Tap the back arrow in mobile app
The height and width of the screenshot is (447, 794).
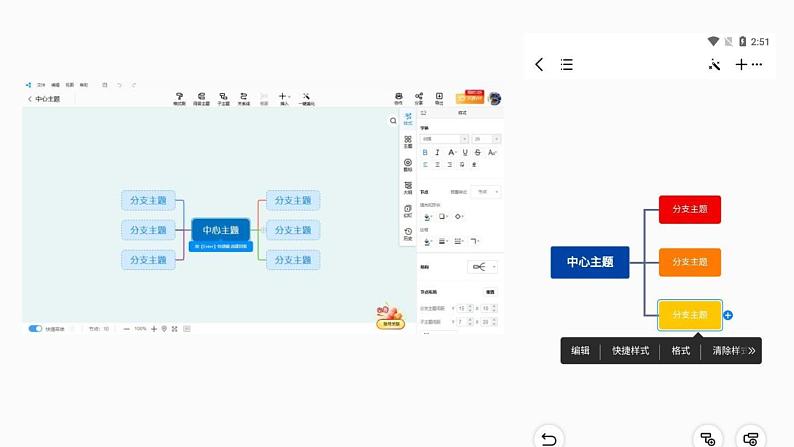click(539, 64)
